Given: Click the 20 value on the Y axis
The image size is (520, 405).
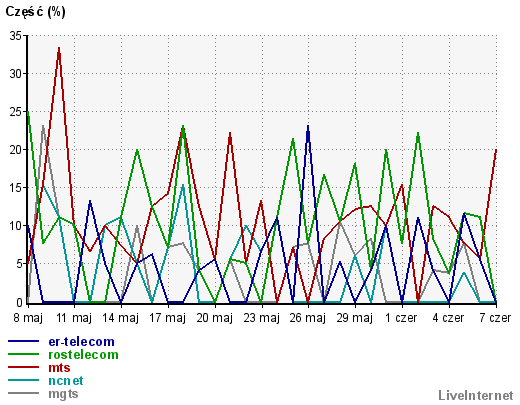Looking at the screenshot, I should (16, 150).
